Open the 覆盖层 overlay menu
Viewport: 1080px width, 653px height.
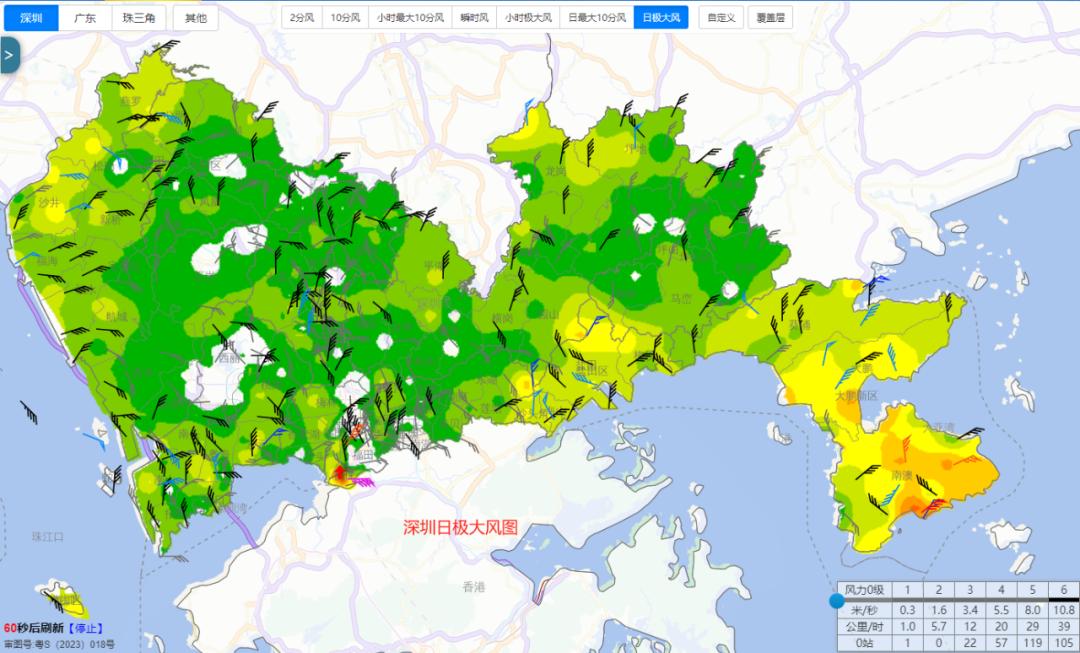click(x=770, y=18)
